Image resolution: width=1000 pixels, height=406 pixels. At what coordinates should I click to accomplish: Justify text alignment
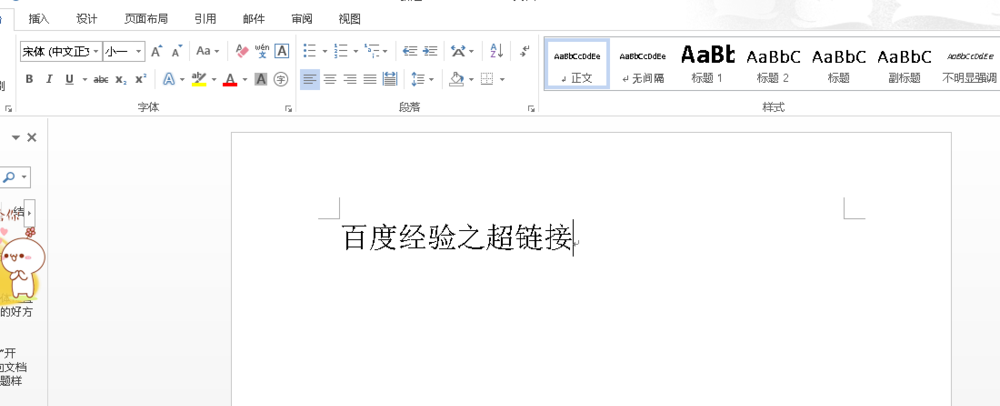click(370, 80)
